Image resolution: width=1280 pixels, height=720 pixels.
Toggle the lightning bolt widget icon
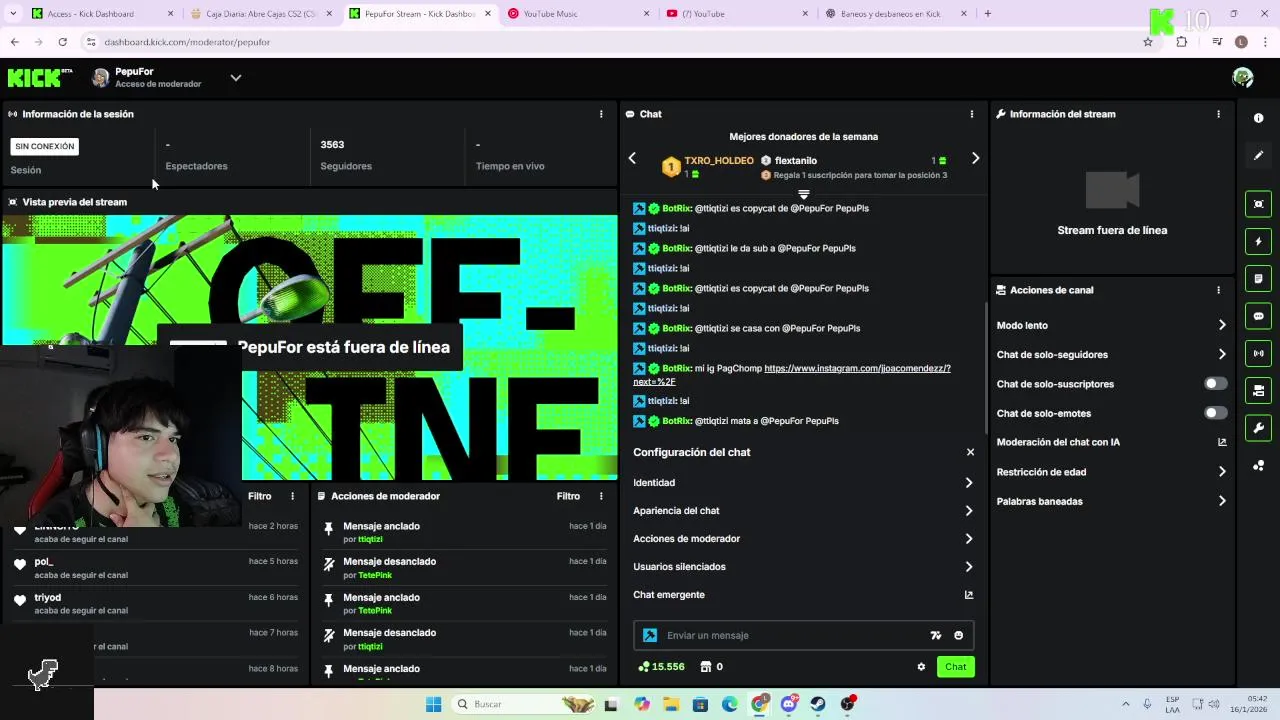coord(1258,241)
